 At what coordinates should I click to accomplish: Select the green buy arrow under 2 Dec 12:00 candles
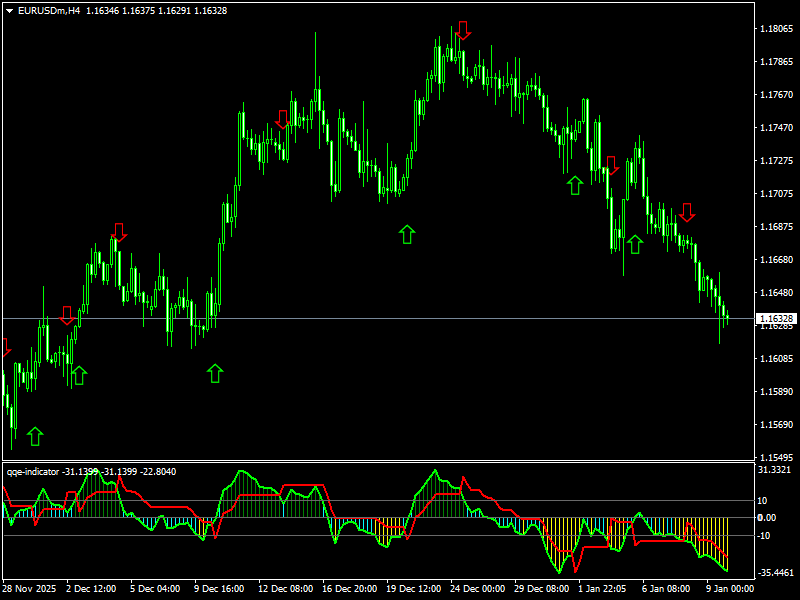[x=79, y=375]
